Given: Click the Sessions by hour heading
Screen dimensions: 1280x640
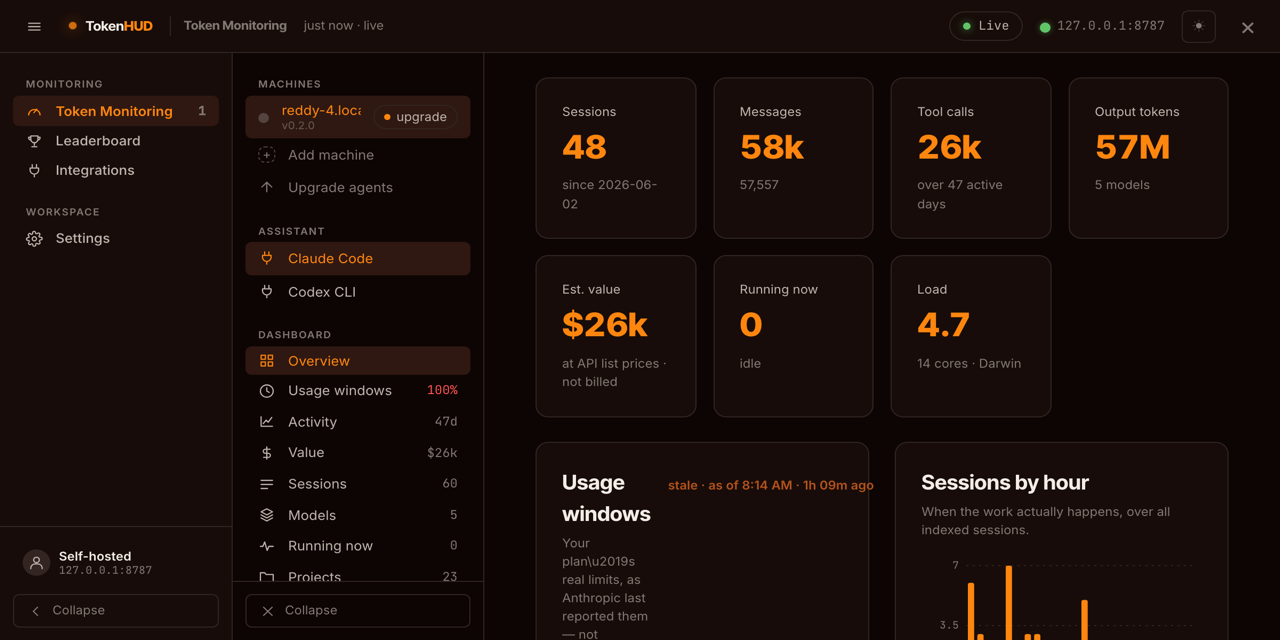Looking at the screenshot, I should point(1005,483).
